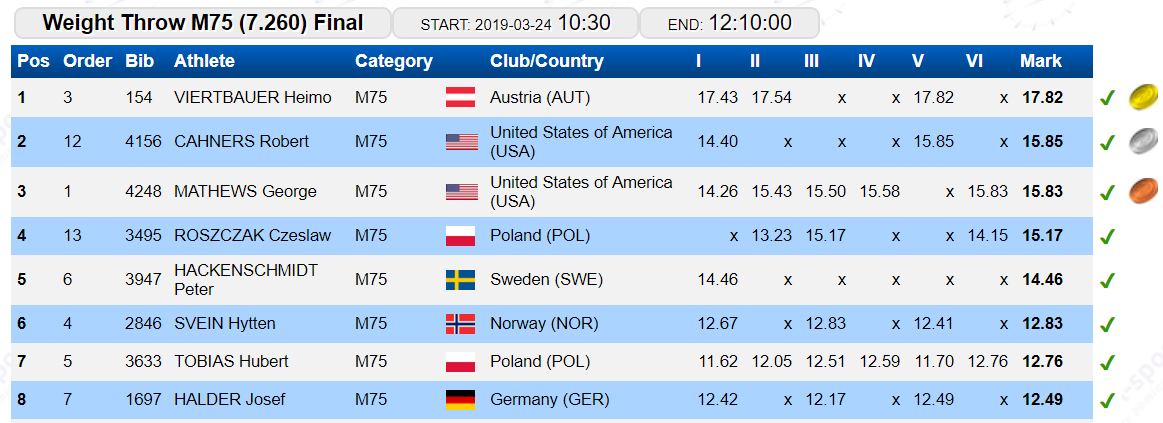
Task: Click the gold medal icon for Viertbauer
Action: pos(1143,97)
